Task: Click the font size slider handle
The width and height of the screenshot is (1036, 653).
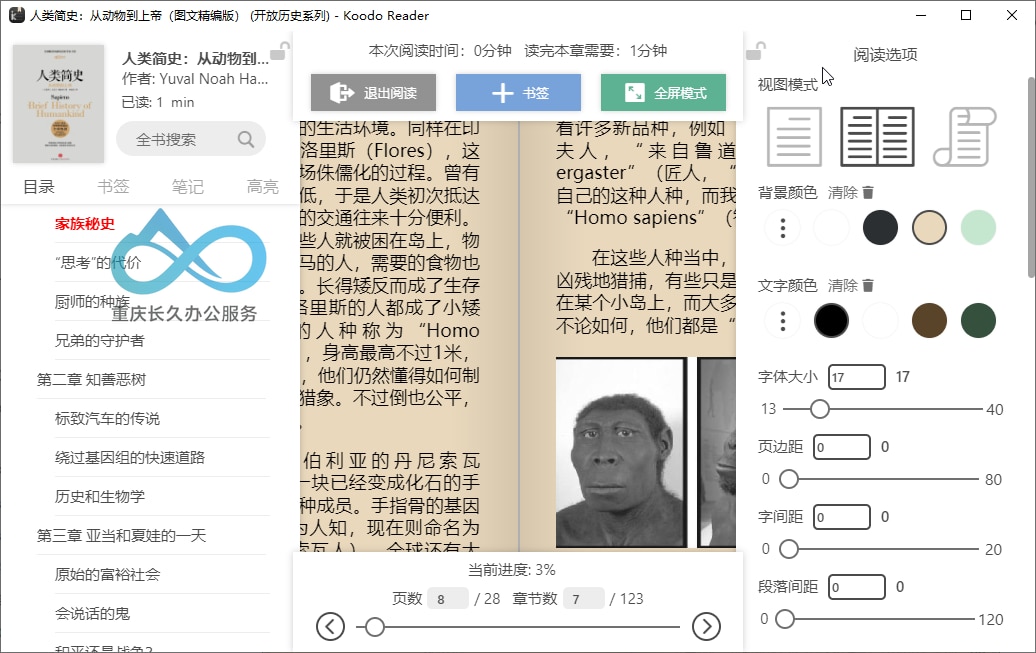Action: point(819,409)
